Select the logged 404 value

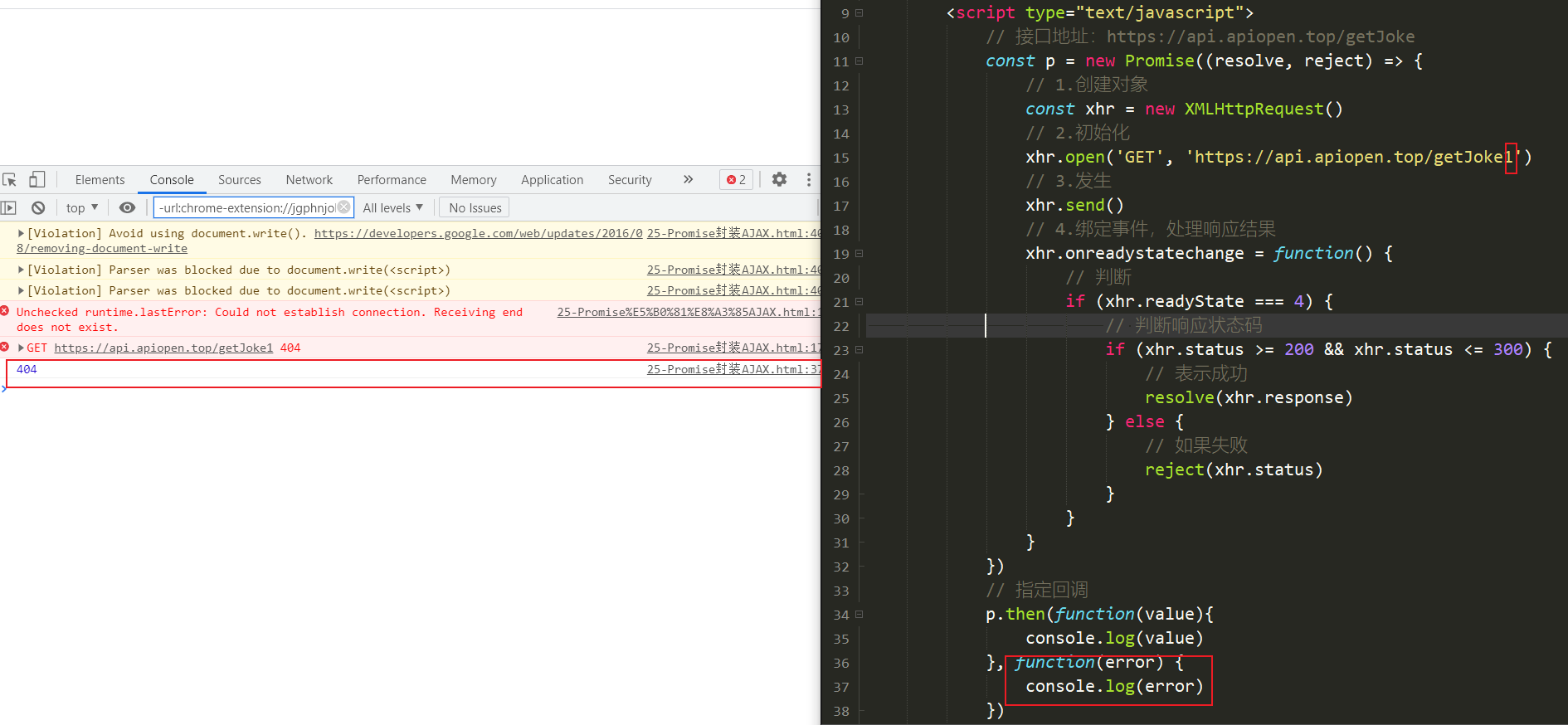click(27, 369)
